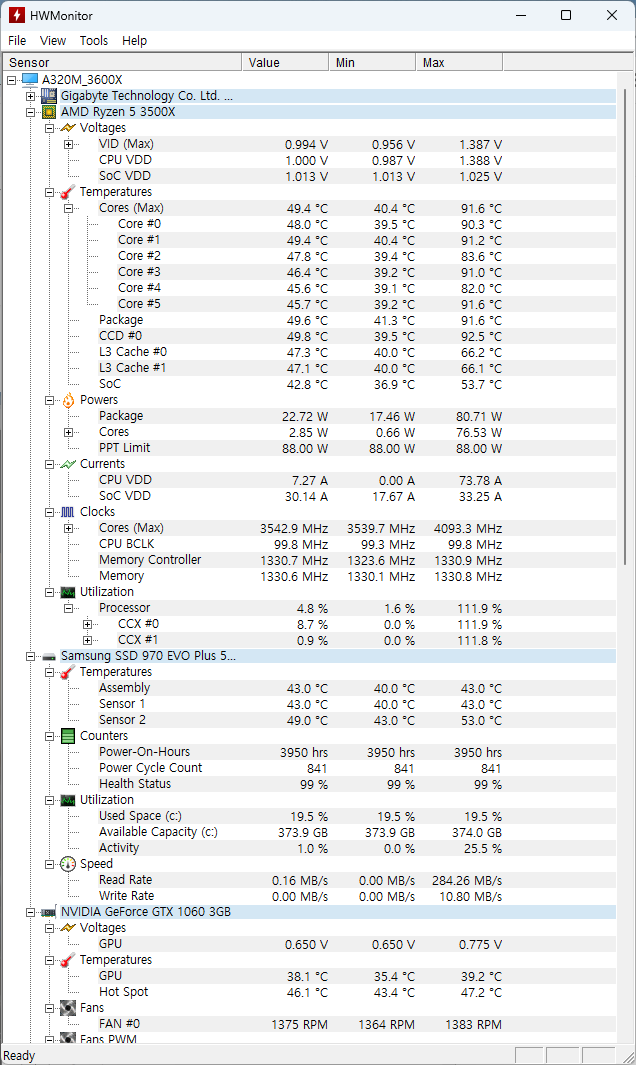Expand the VID (Max) voltages entry
This screenshot has width=636, height=1065.
[x=69, y=144]
